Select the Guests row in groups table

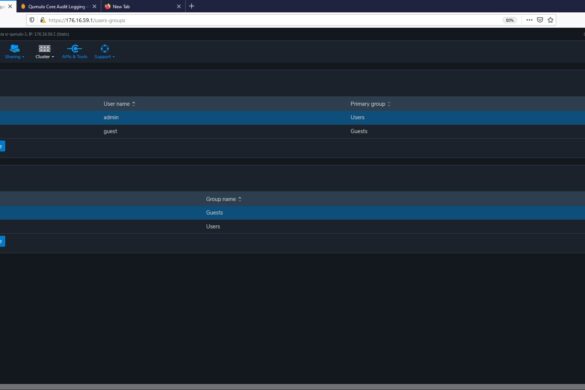pos(292,213)
